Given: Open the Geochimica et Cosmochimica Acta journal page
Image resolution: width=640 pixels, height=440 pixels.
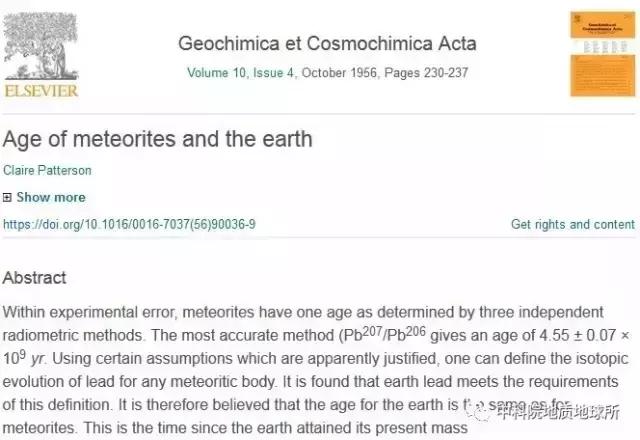Looking at the screenshot, I should coord(326,44).
